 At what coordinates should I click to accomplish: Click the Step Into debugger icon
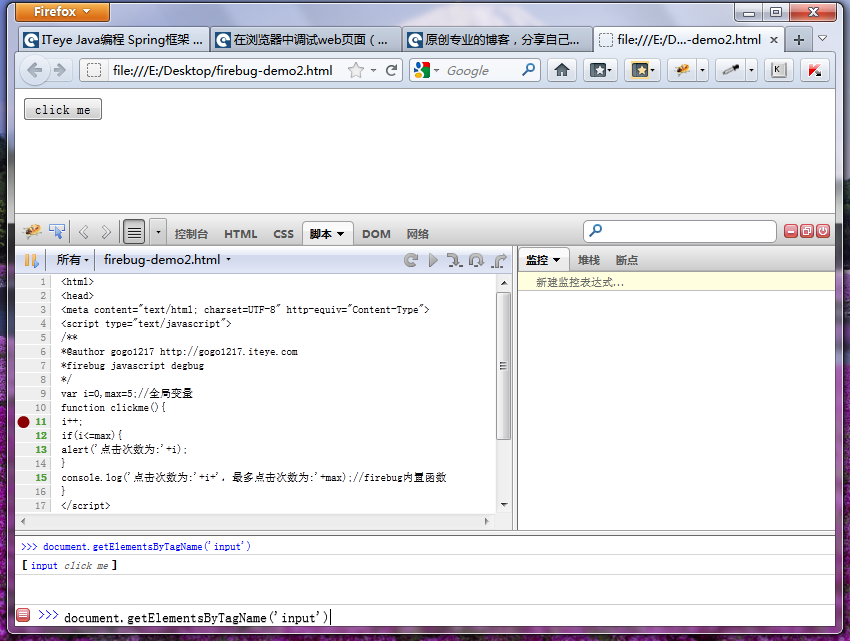453,260
